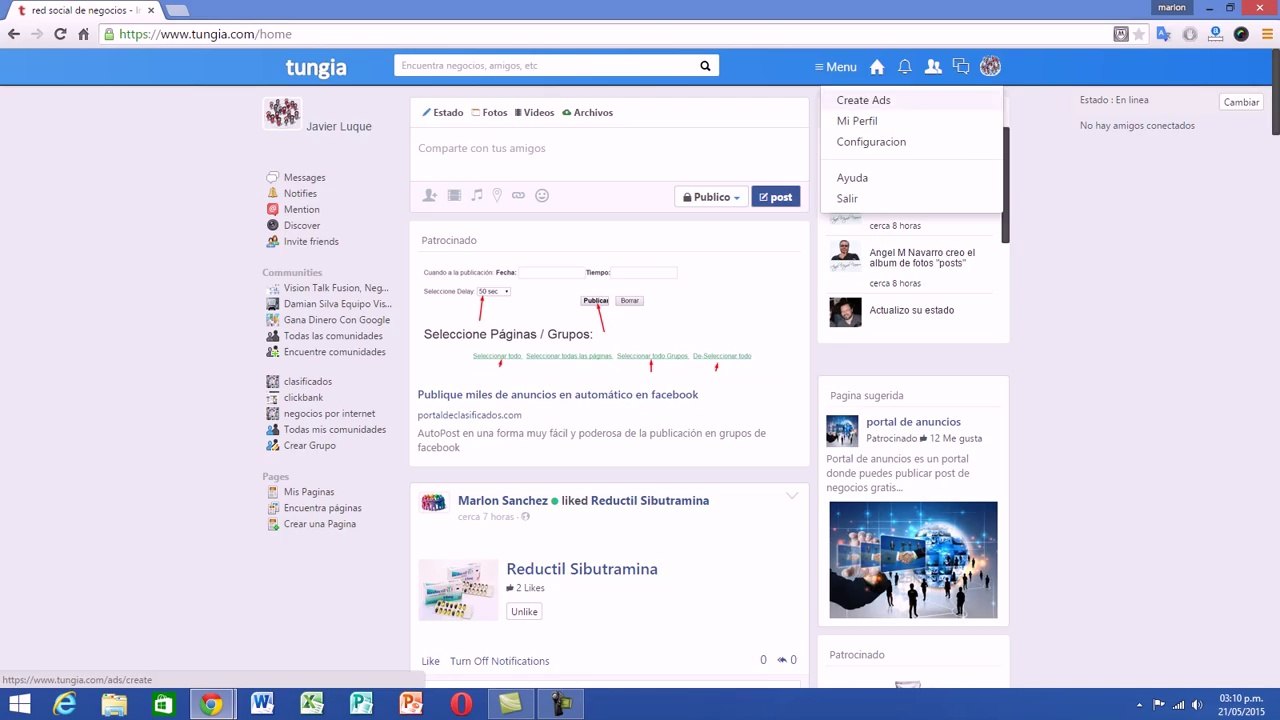The height and width of the screenshot is (720, 1280).
Task: Click the film strip icon in the composer
Action: pyautogui.click(x=454, y=196)
